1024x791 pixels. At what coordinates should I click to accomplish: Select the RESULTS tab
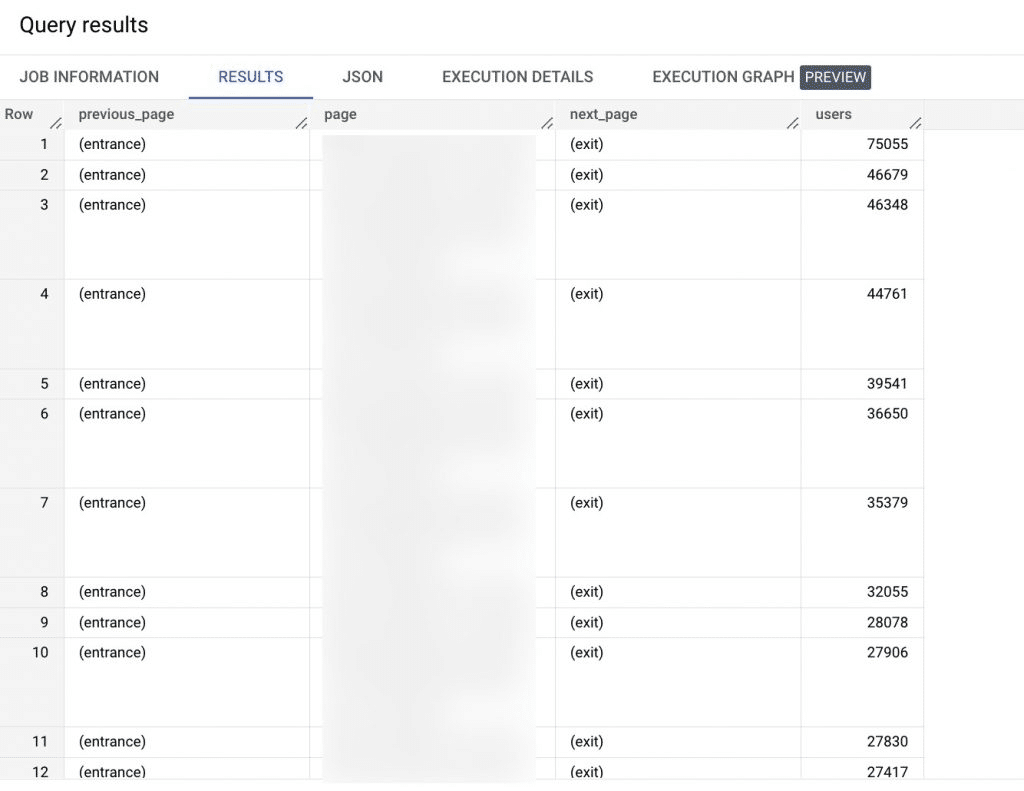[x=251, y=77]
